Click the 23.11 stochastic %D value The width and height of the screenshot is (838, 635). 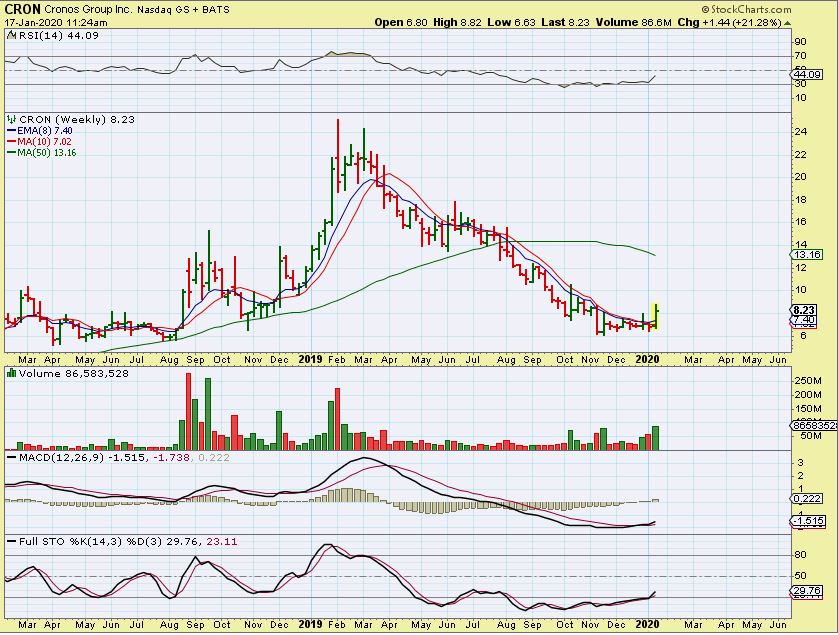pyautogui.click(x=221, y=542)
